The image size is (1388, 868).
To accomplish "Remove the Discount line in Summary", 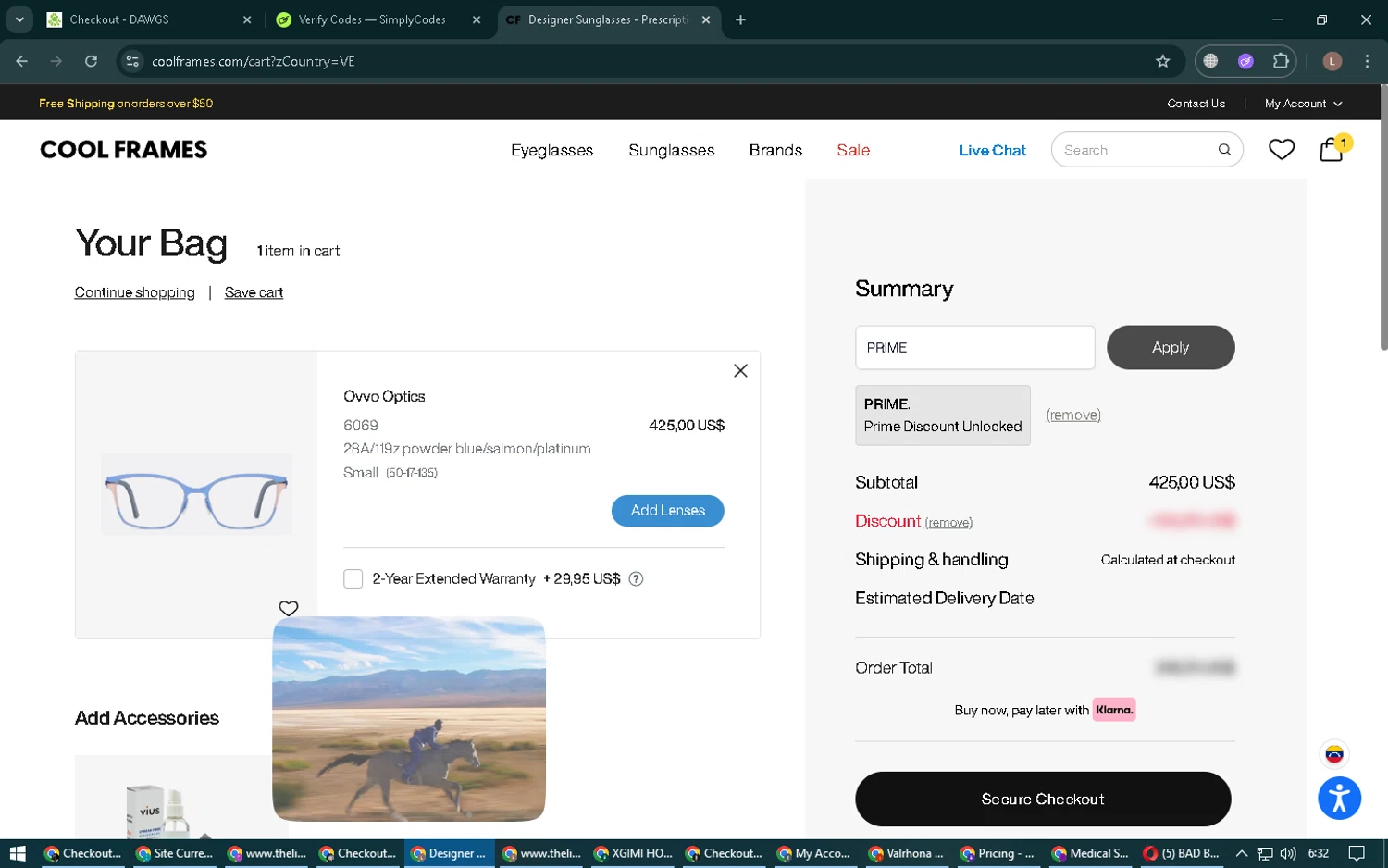I will pyautogui.click(x=948, y=523).
